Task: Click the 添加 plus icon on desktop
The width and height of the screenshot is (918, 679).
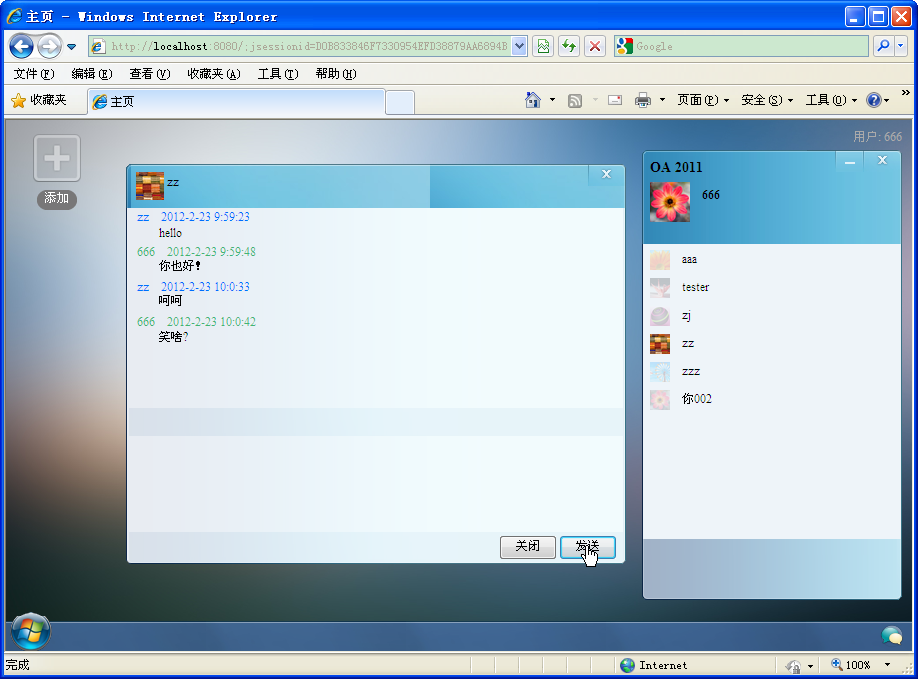Action: pyautogui.click(x=57, y=158)
